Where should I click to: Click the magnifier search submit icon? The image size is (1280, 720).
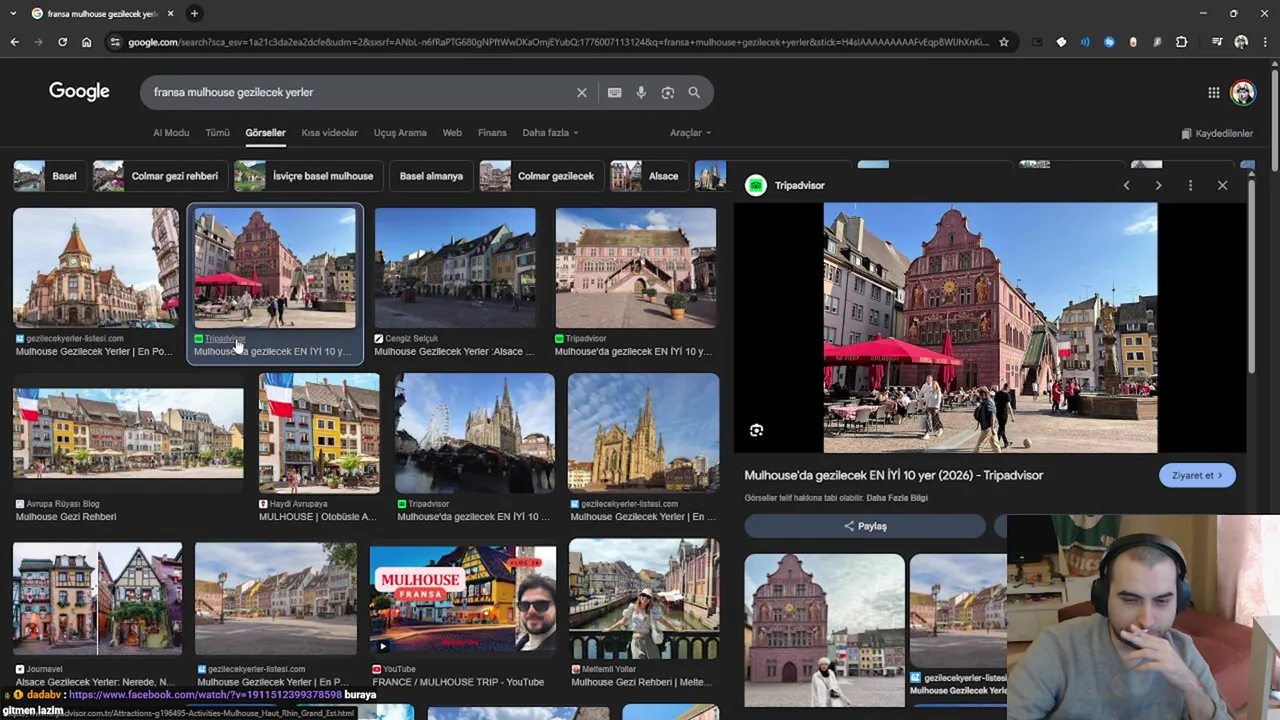[x=694, y=92]
